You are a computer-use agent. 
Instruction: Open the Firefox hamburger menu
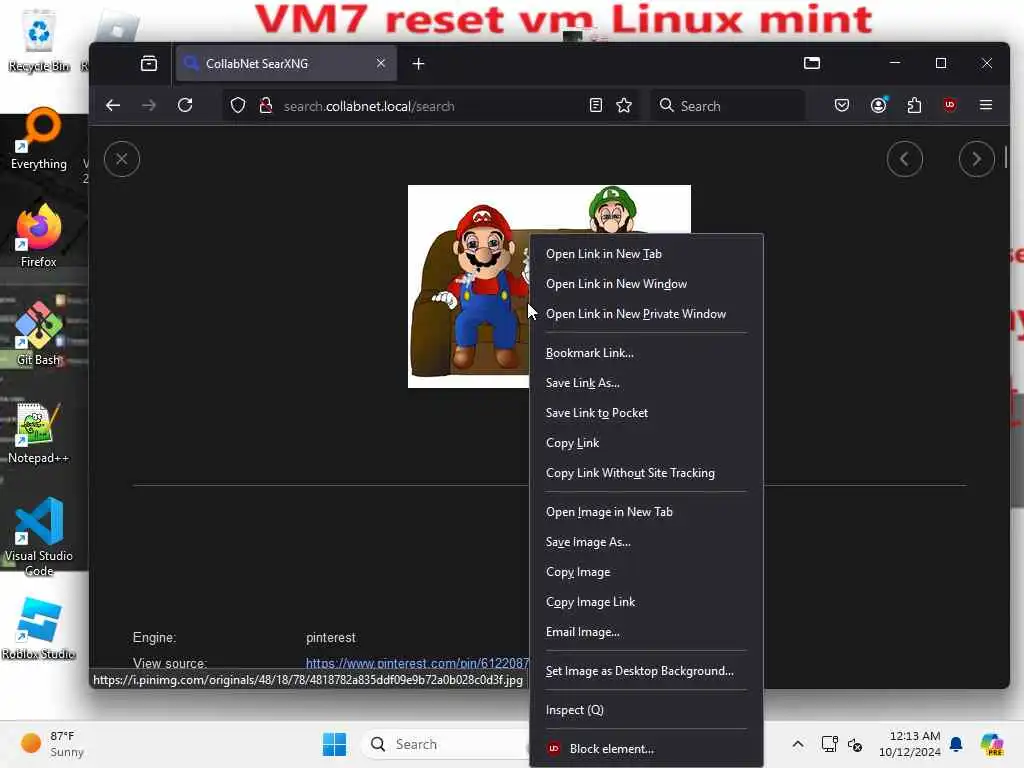[986, 105]
